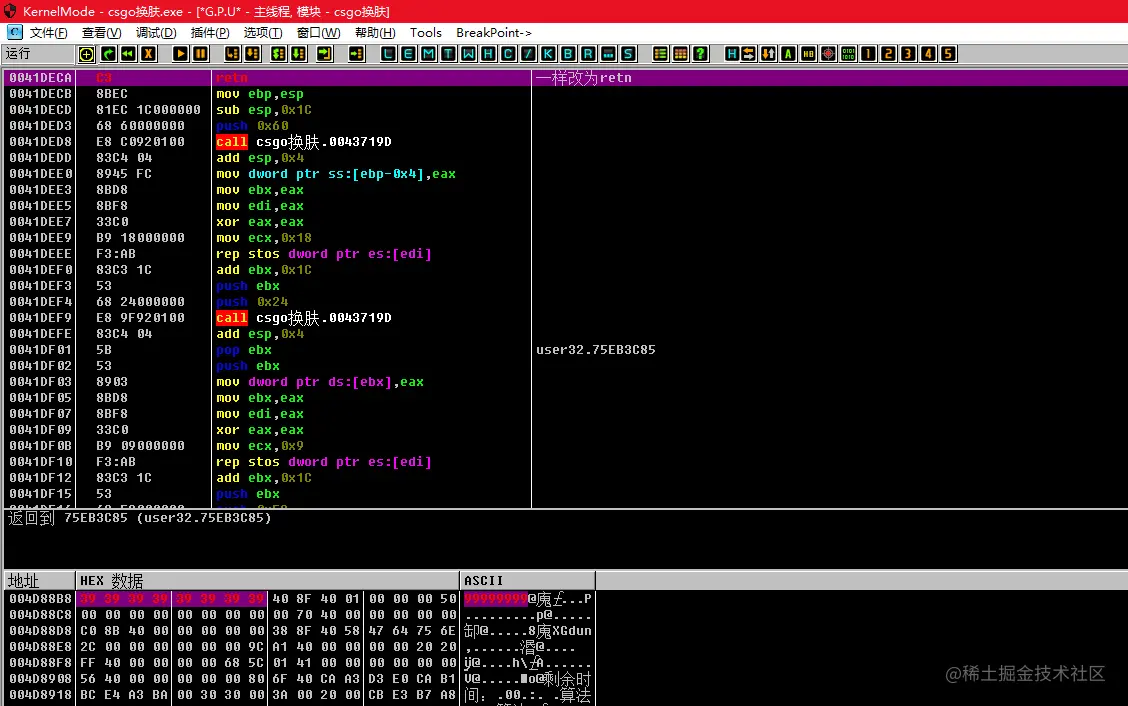Screen dimensions: 1128x706
Task: Open CPU window with C icon
Action: point(508,54)
